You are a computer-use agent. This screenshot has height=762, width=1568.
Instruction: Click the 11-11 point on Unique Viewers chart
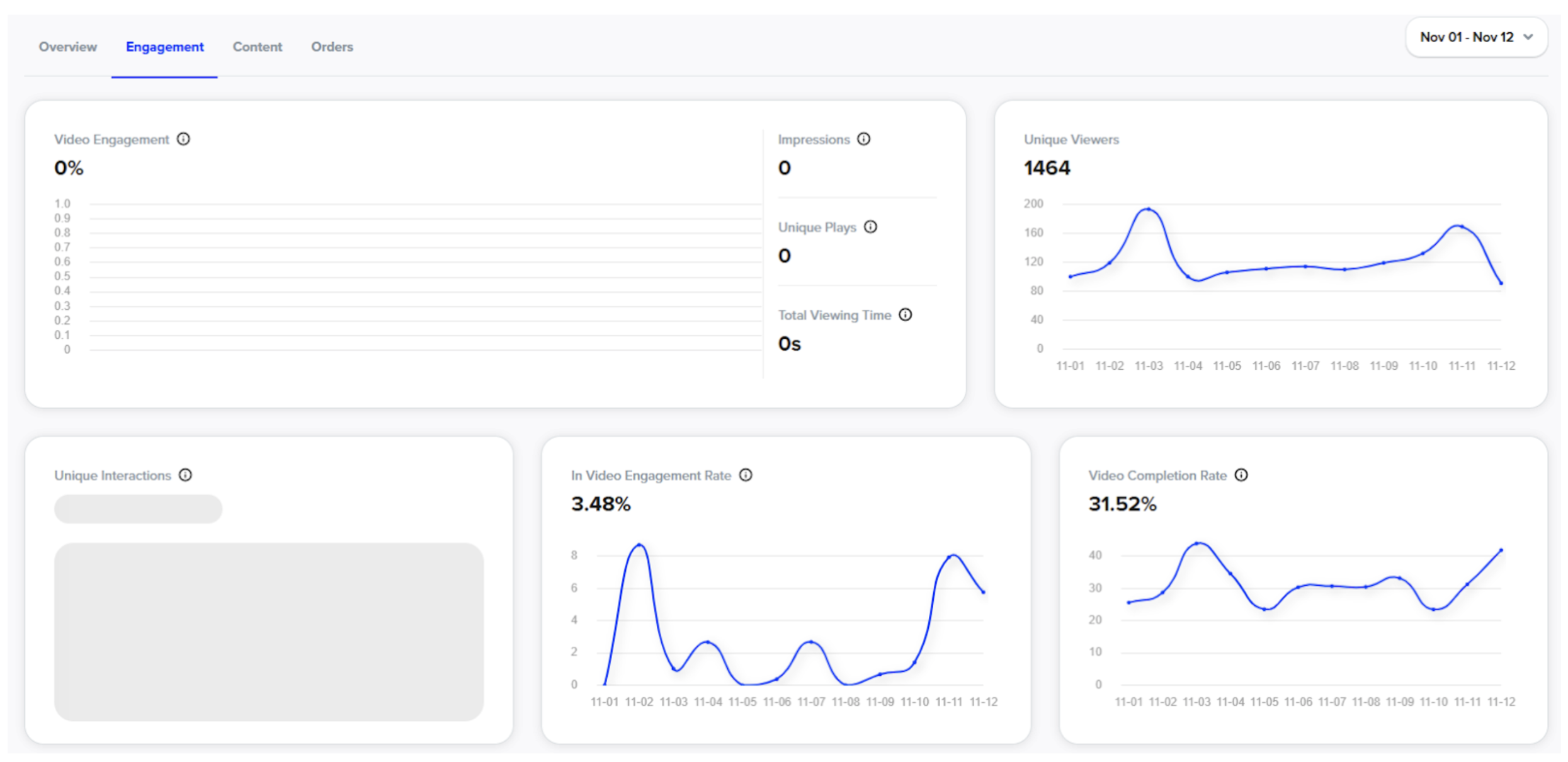tap(1462, 226)
